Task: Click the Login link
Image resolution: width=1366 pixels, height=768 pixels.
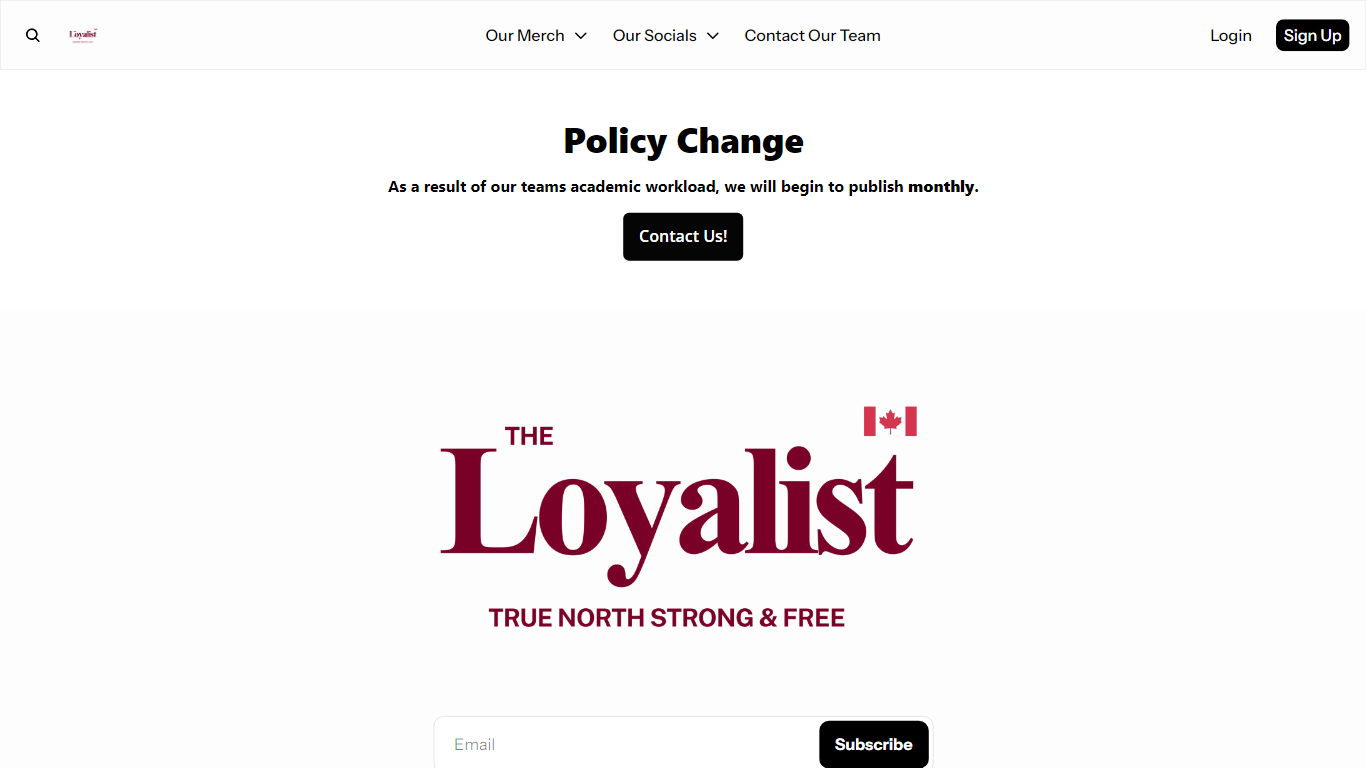Action: pos(1231,35)
